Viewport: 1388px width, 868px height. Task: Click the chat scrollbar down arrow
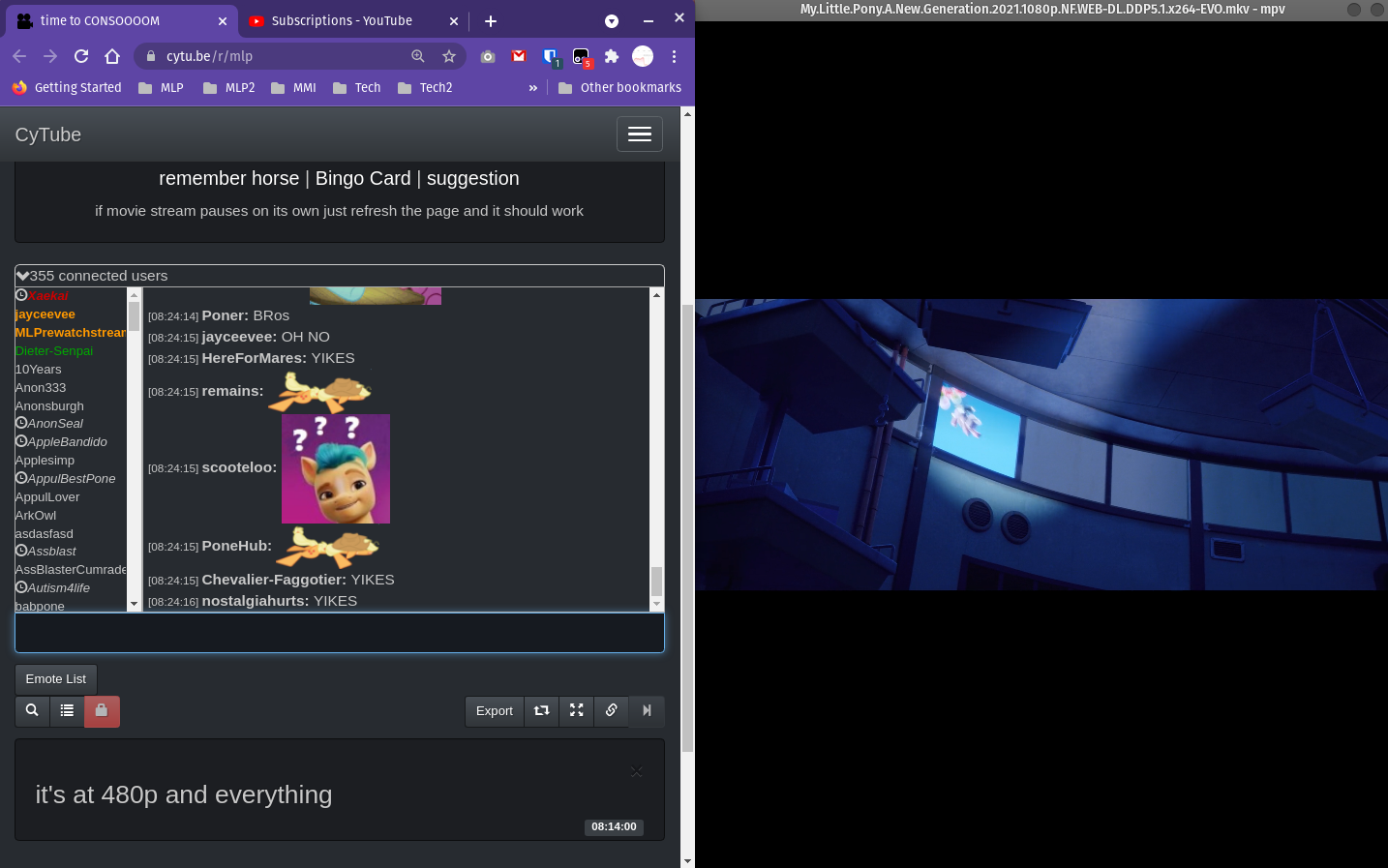point(656,604)
